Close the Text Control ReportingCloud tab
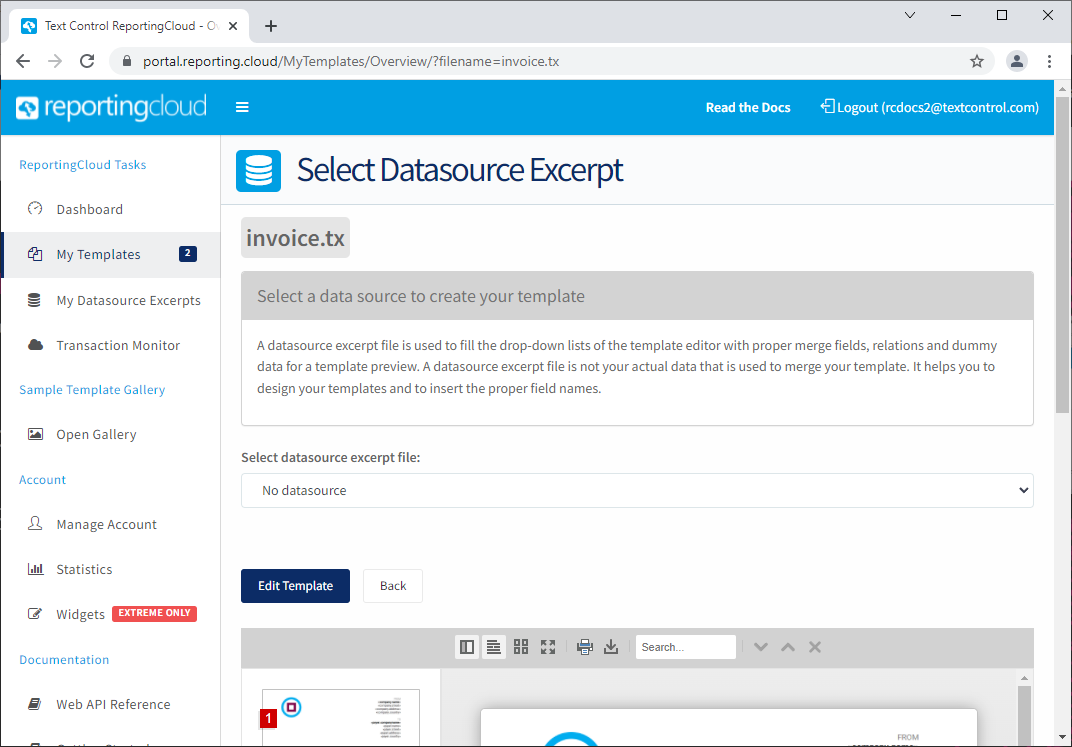 pos(233,26)
